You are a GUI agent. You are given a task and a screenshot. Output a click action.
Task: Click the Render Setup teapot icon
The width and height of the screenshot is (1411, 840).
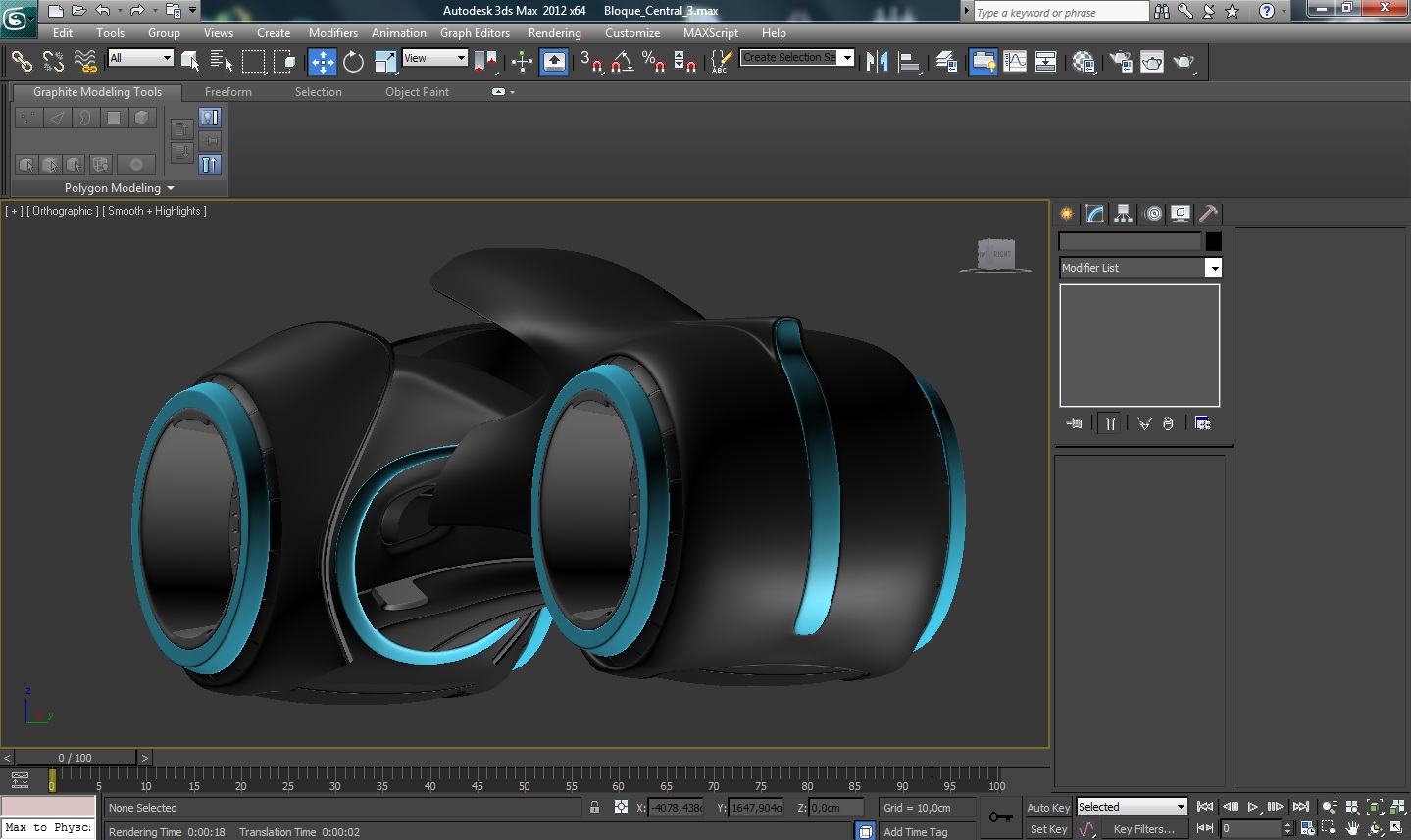point(1120,62)
